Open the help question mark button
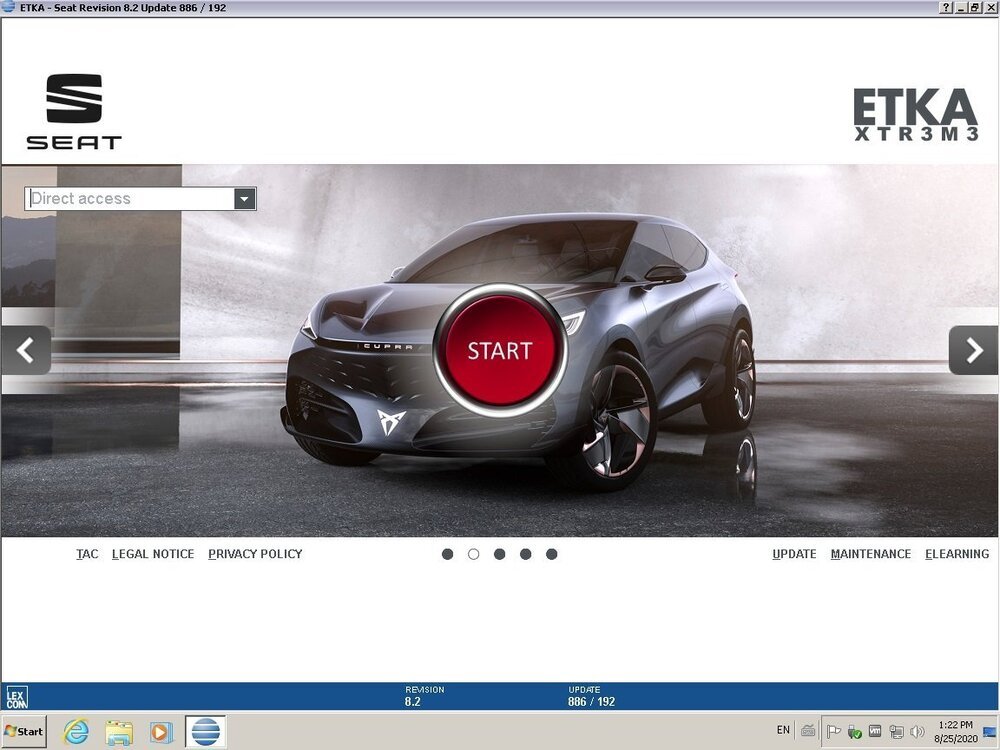This screenshot has height=750, width=1000. tap(946, 8)
